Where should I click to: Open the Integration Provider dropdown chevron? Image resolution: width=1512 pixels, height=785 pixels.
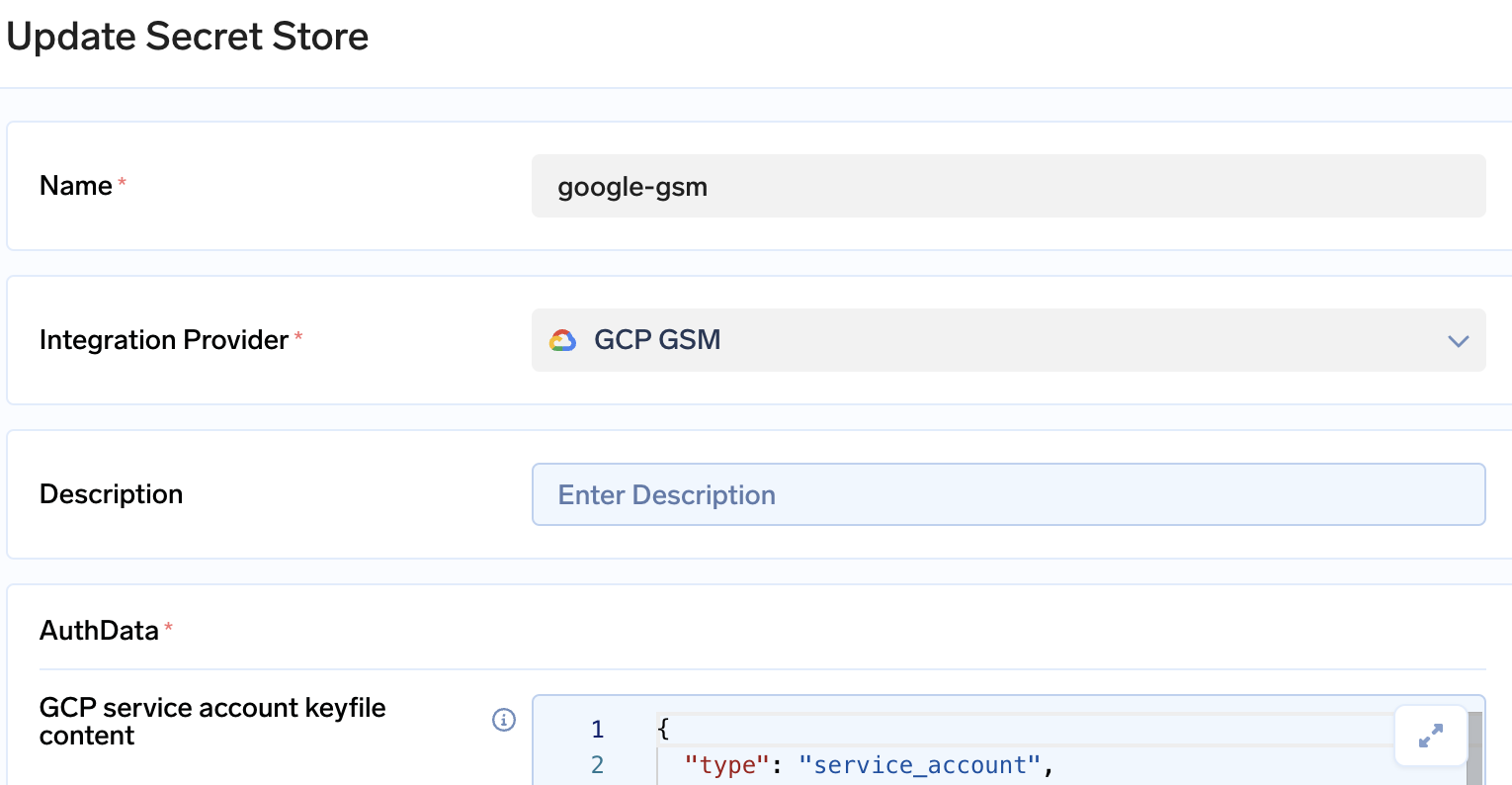pyautogui.click(x=1458, y=341)
